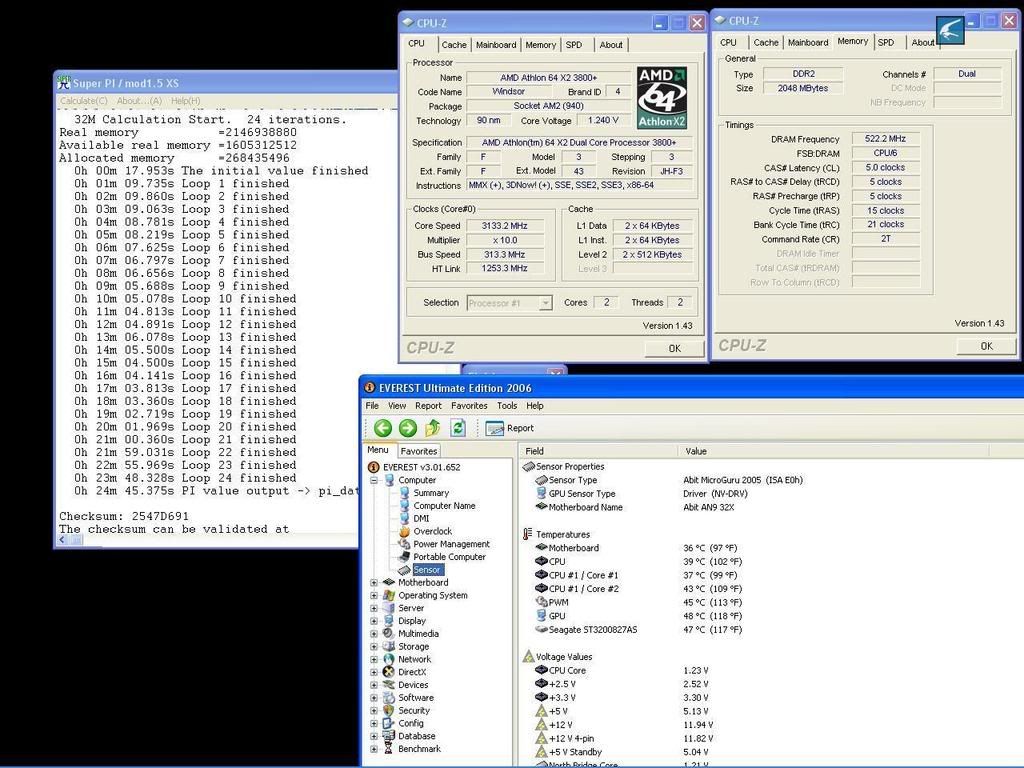
Task: Select the Security category in EVEREST
Action: click(414, 710)
